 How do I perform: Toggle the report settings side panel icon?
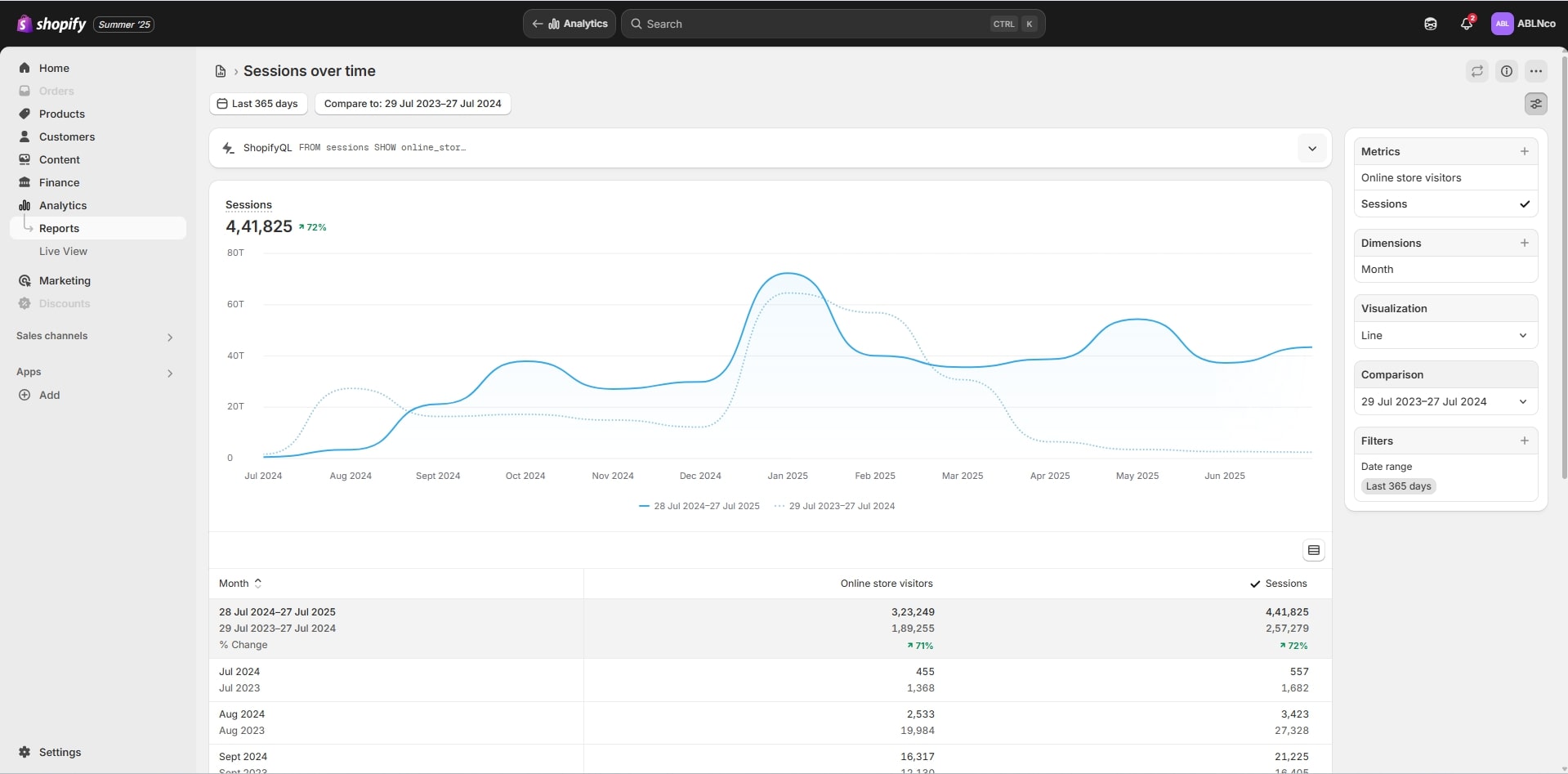[x=1535, y=104]
